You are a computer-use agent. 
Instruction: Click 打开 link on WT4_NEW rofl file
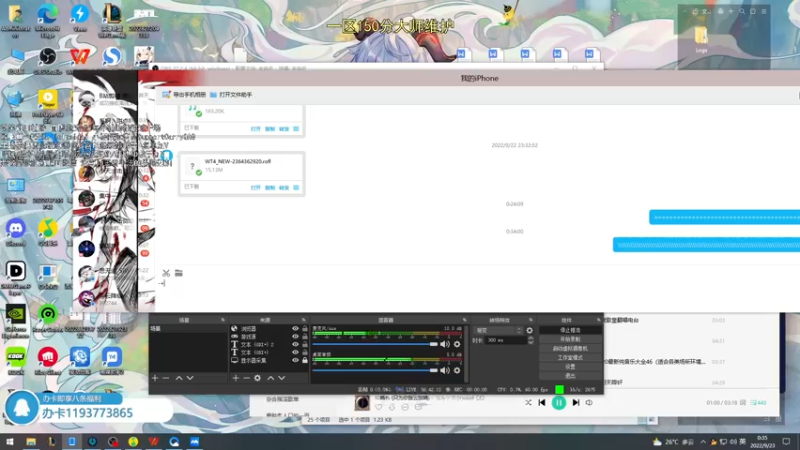[256, 188]
